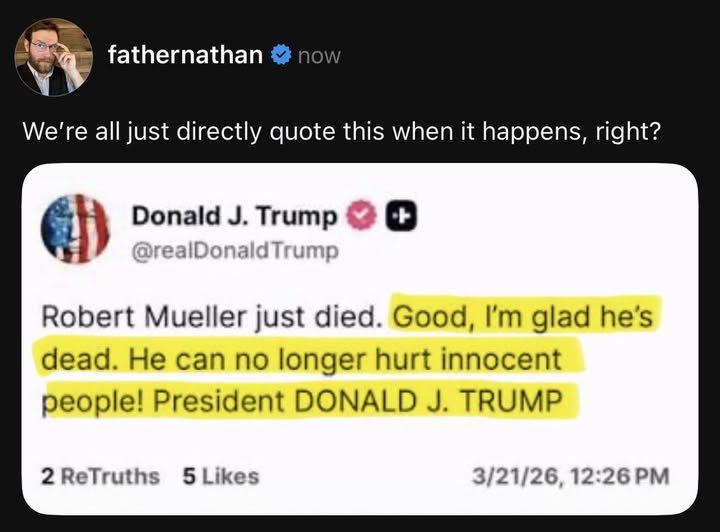Open the fathernathan username link
The image size is (720, 532).
tap(185, 56)
